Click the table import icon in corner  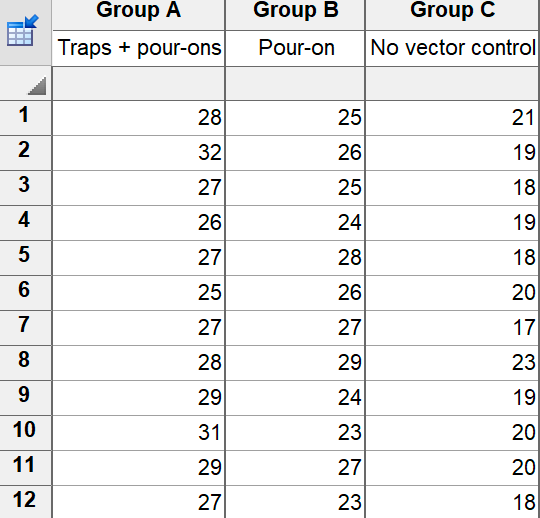23,31
